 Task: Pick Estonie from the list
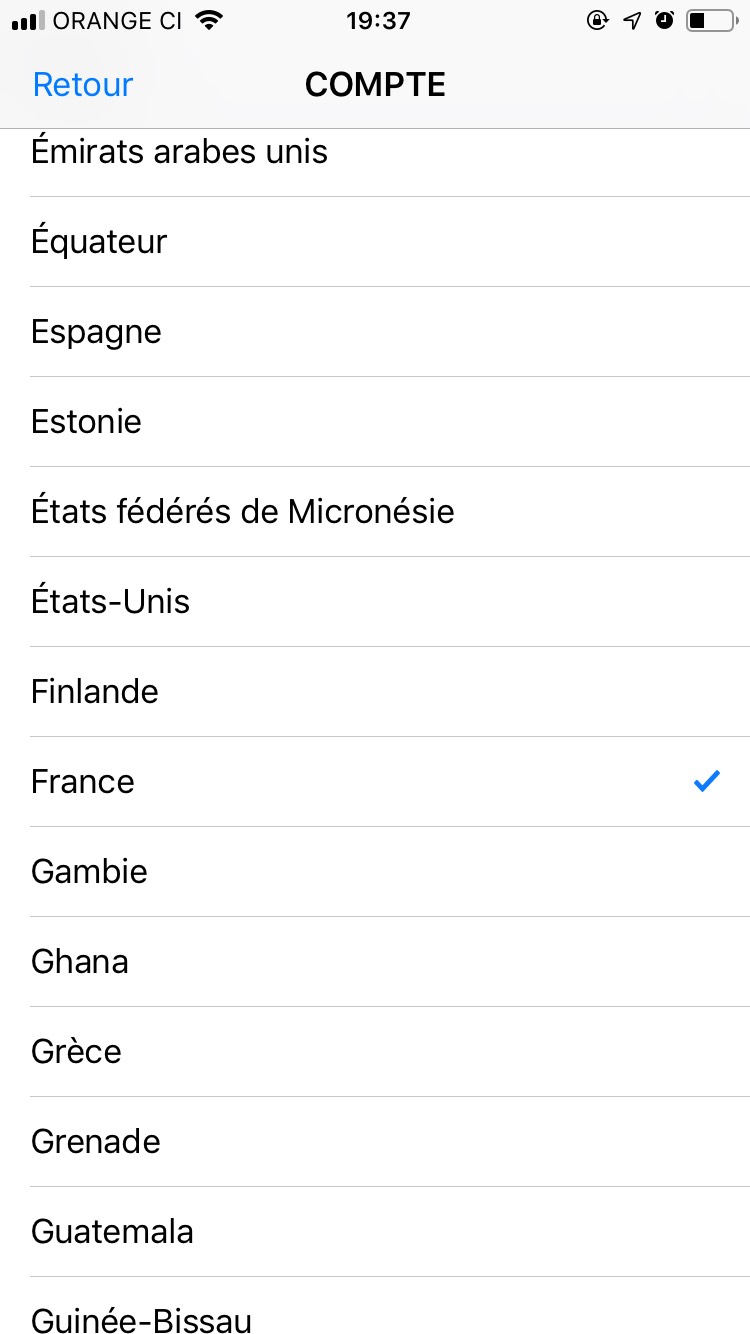click(x=86, y=422)
